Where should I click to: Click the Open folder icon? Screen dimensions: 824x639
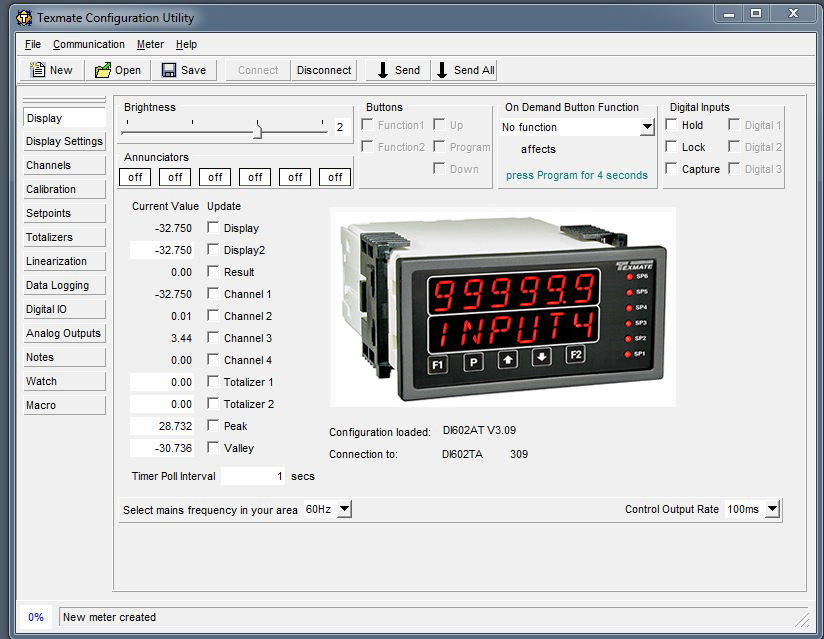[x=102, y=70]
